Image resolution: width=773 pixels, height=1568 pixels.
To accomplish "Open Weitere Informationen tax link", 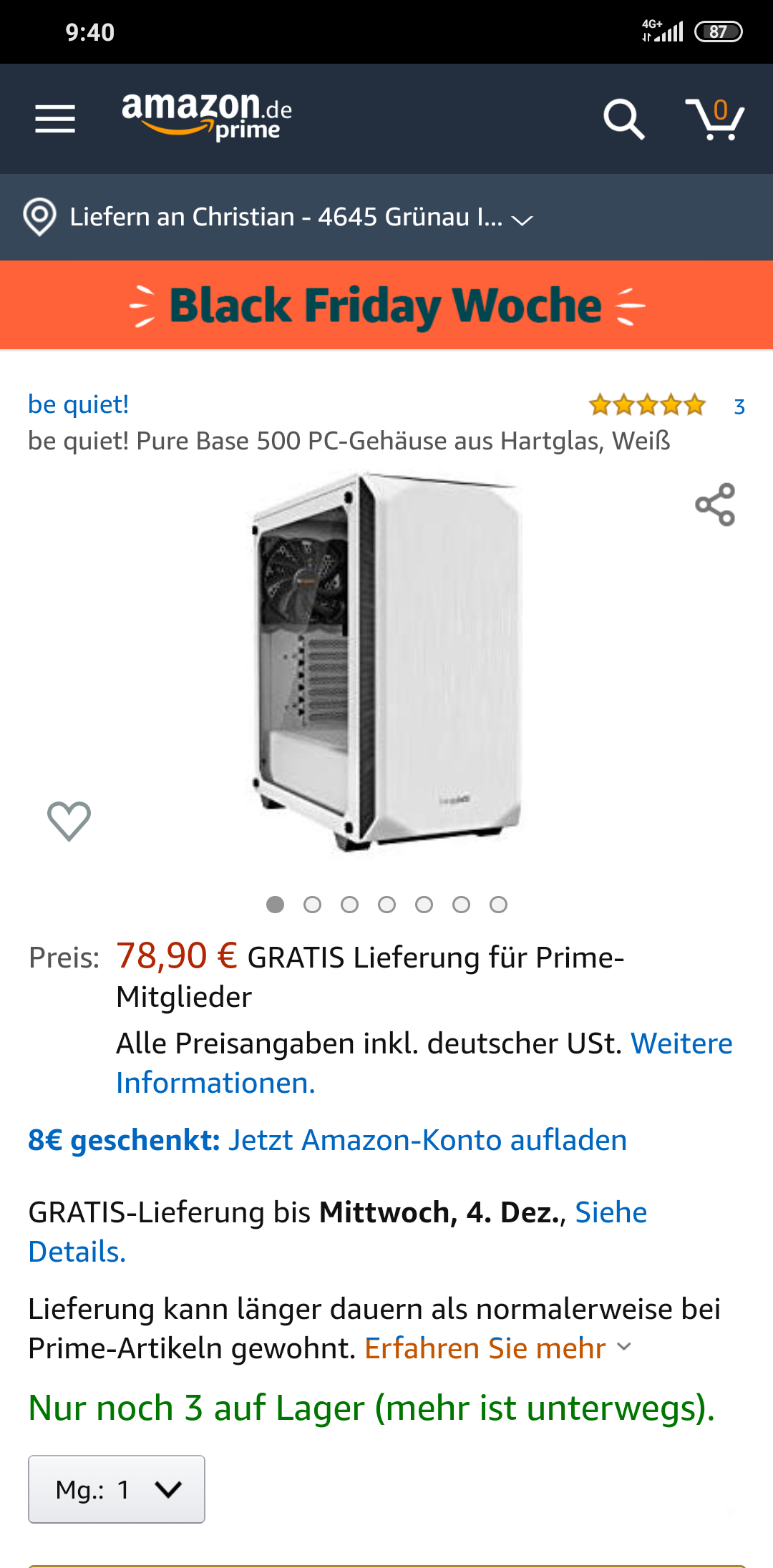I will [x=424, y=1063].
